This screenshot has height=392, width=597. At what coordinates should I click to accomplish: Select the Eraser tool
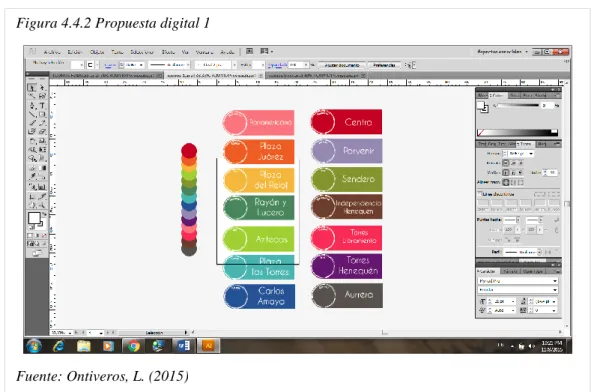click(42, 132)
